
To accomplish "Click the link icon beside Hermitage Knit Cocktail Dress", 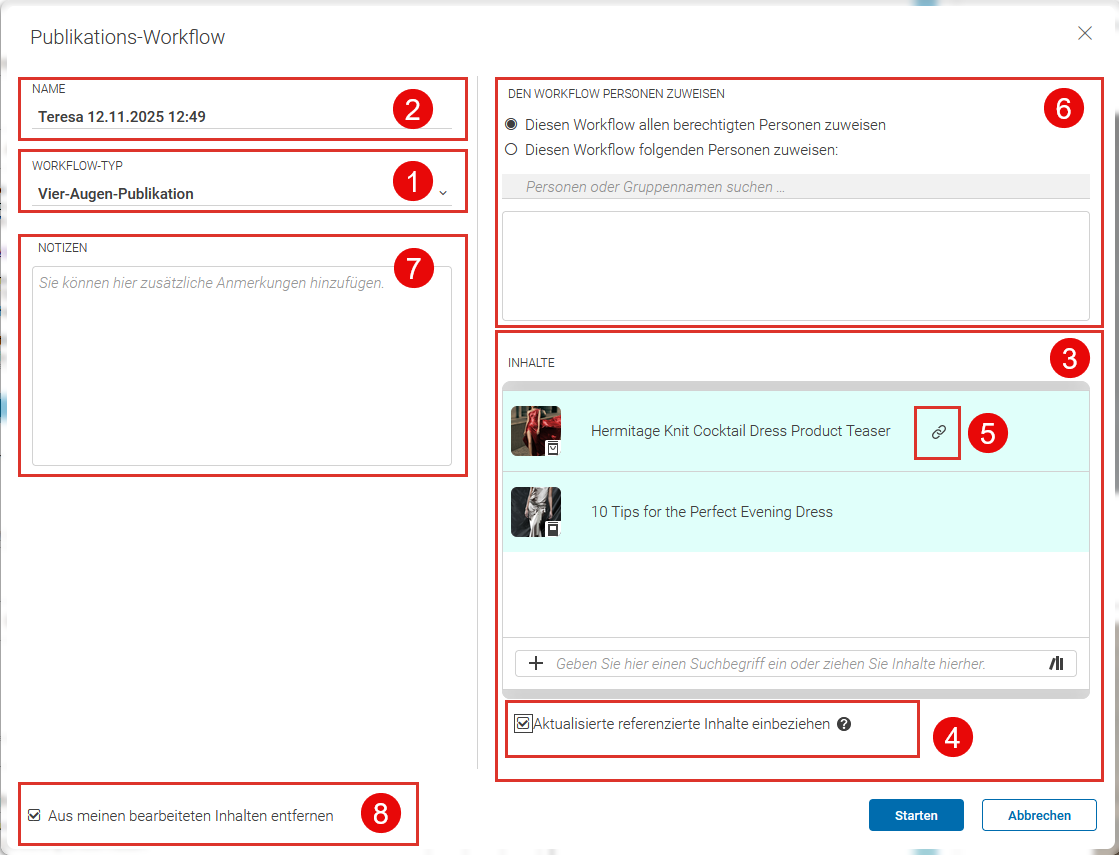I will 938,432.
